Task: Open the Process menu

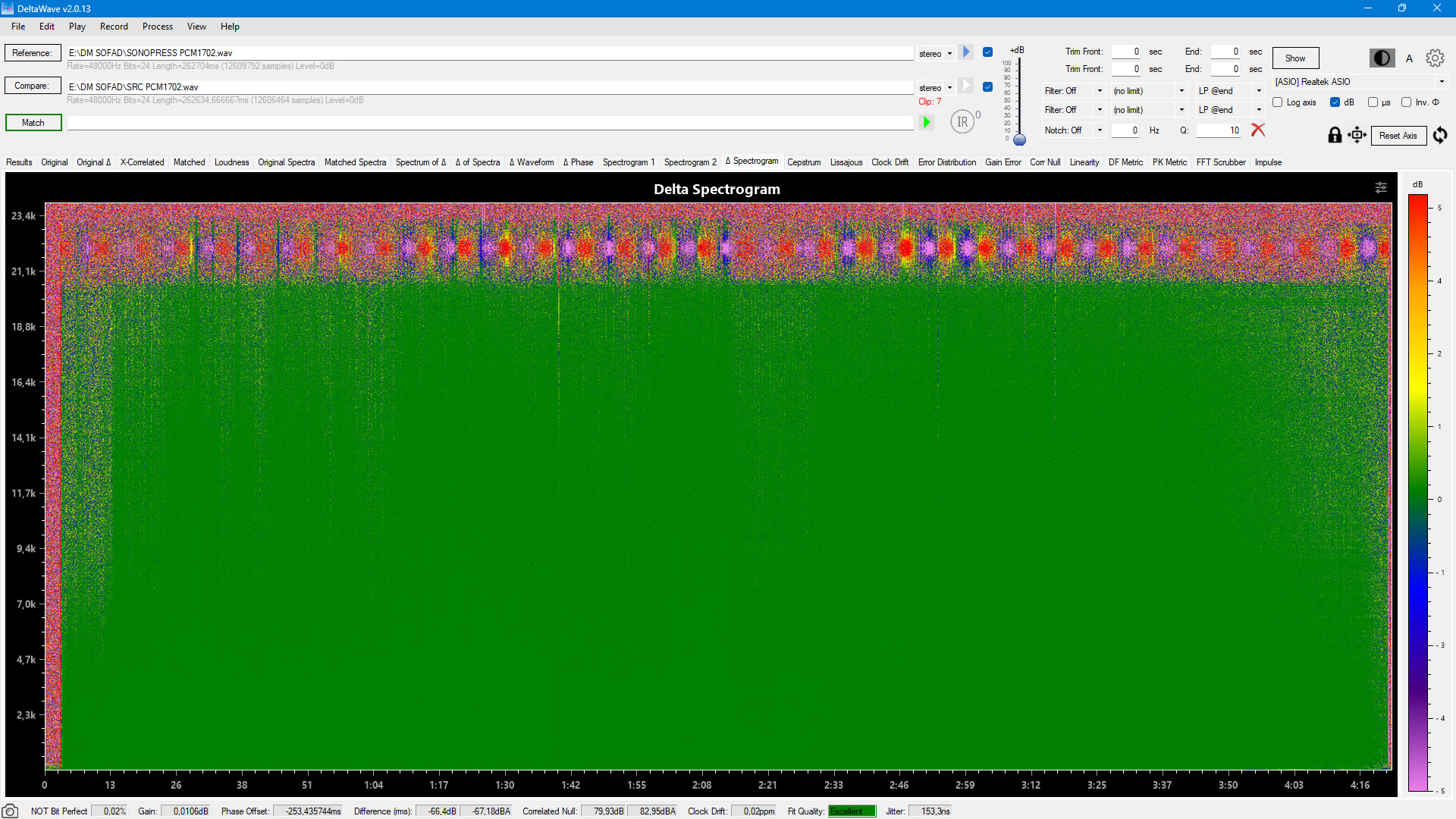Action: [x=157, y=27]
